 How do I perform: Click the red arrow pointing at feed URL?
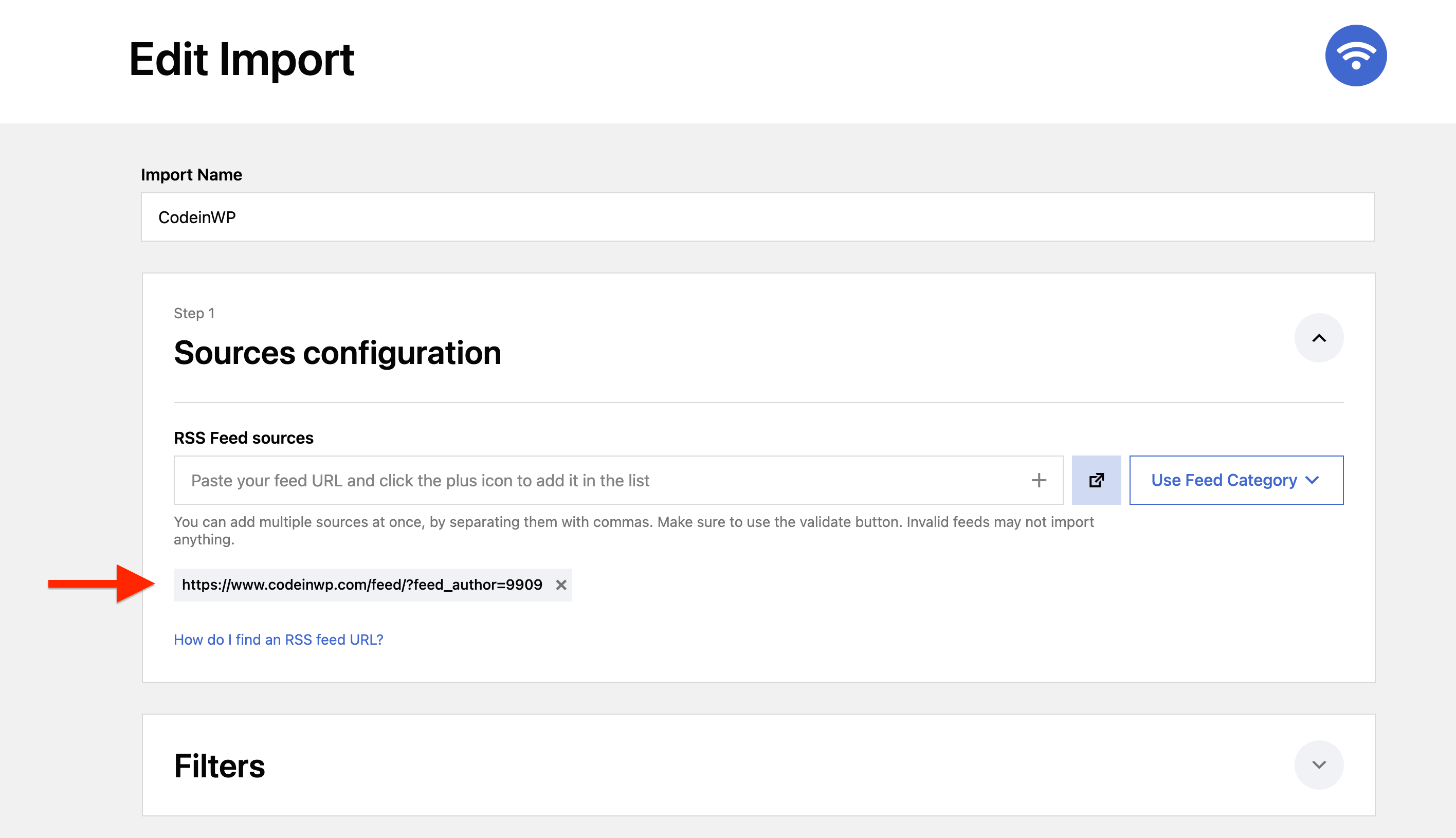101,584
